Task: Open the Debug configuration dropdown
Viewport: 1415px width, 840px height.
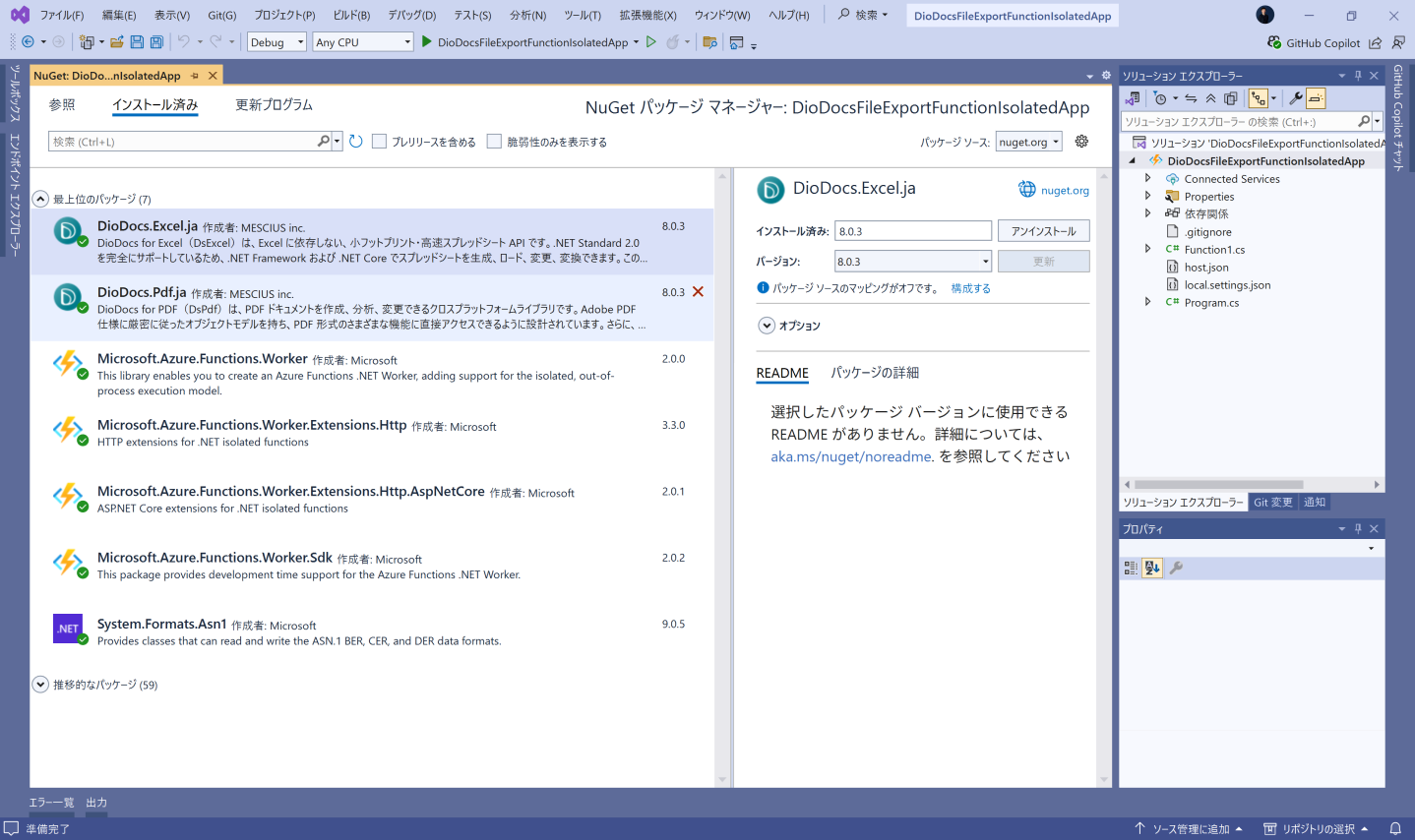Action: tap(277, 42)
